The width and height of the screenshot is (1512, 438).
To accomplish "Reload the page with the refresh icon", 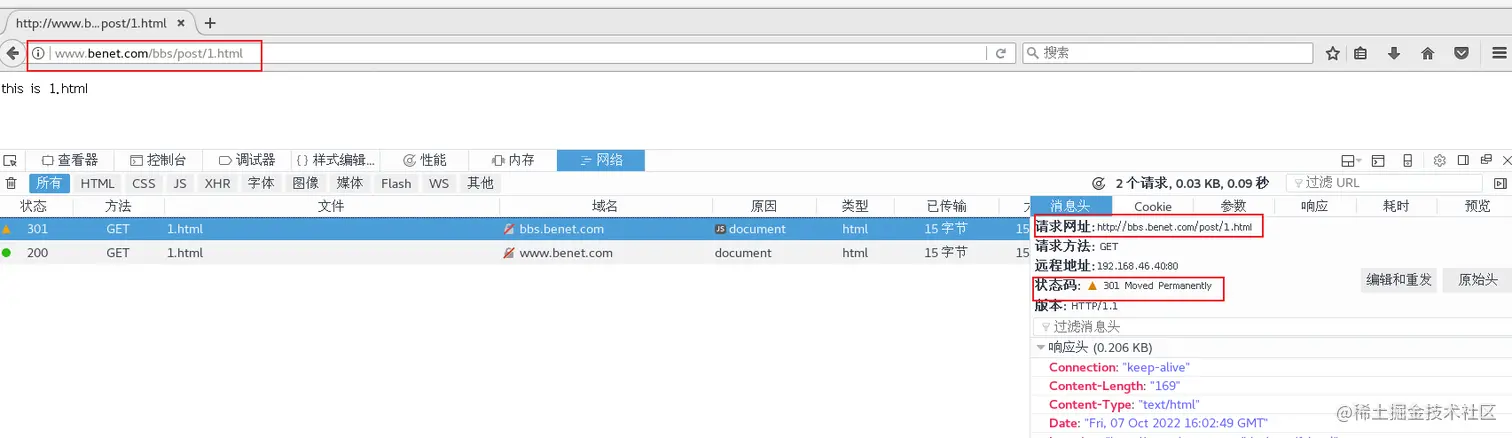I will click(999, 54).
